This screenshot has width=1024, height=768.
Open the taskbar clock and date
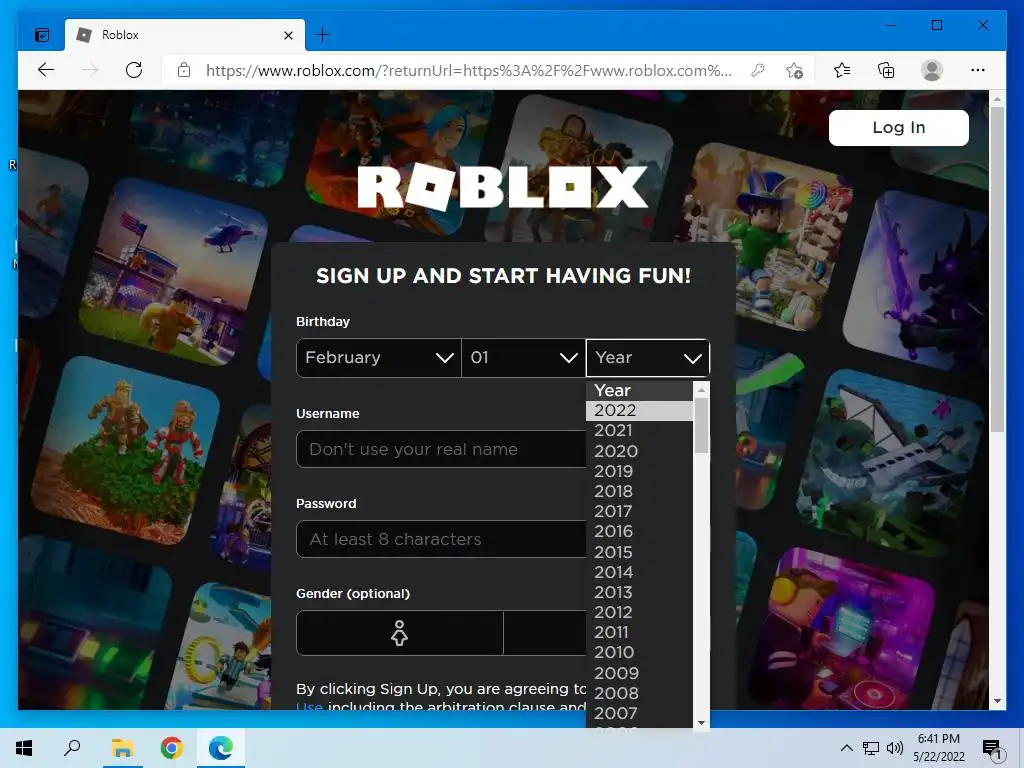pos(938,748)
